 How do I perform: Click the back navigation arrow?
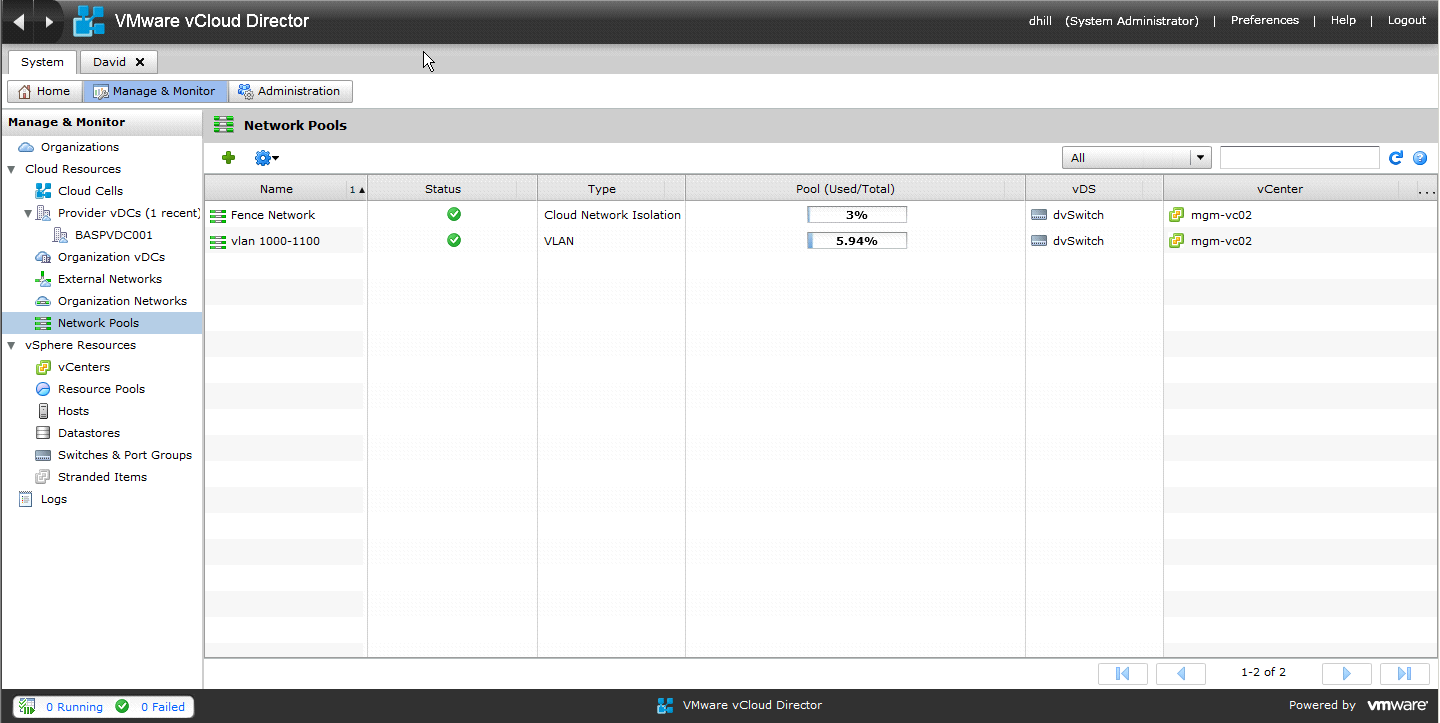18,21
